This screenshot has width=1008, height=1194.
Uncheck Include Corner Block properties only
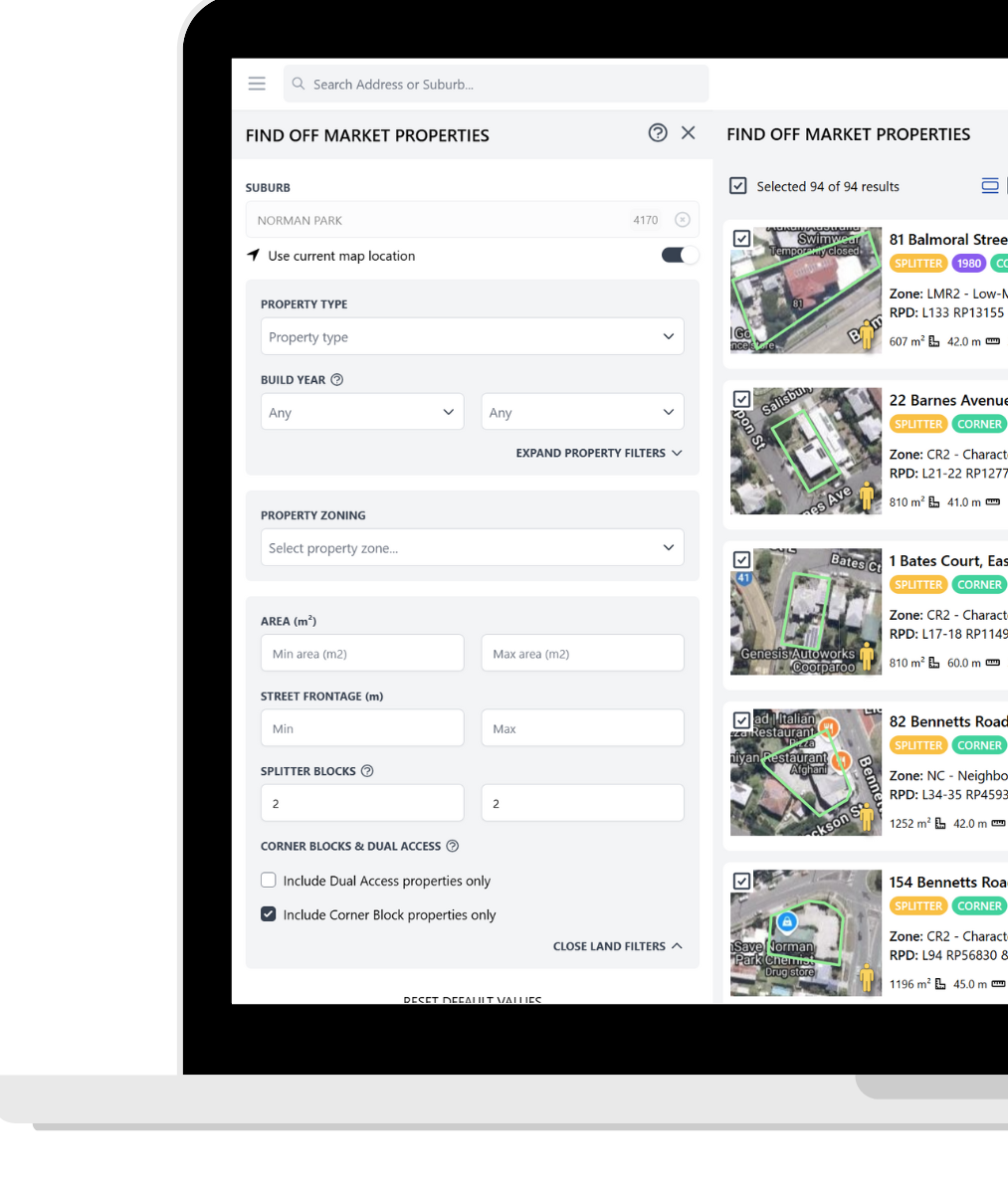[269, 913]
